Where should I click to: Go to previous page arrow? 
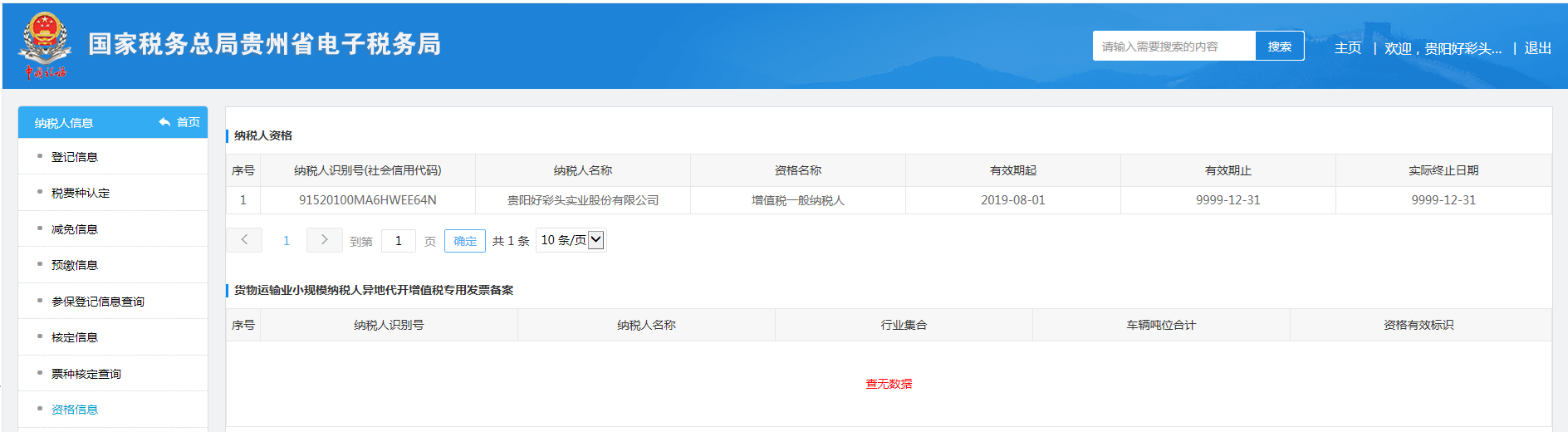(x=244, y=240)
